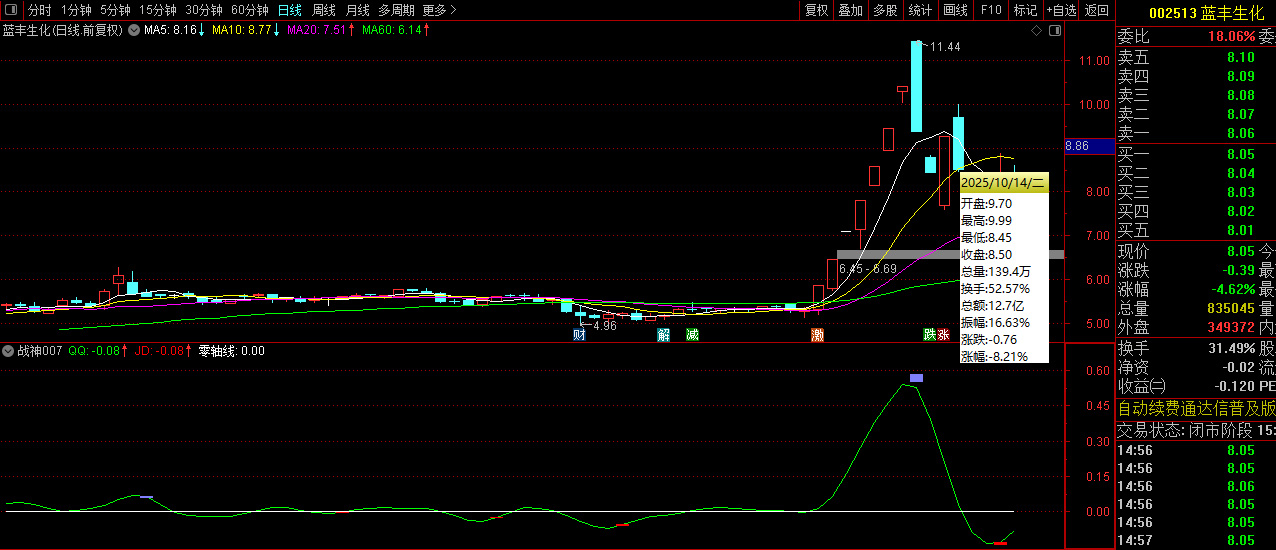The height and width of the screenshot is (550, 1276).
Task: Expand the 更多 timeframe options
Action: pos(439,10)
